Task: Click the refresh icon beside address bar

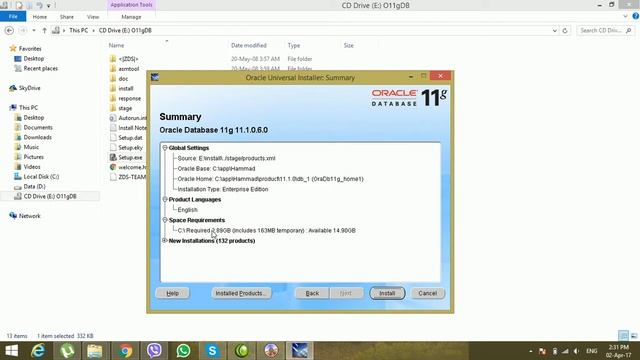Action: (565, 31)
